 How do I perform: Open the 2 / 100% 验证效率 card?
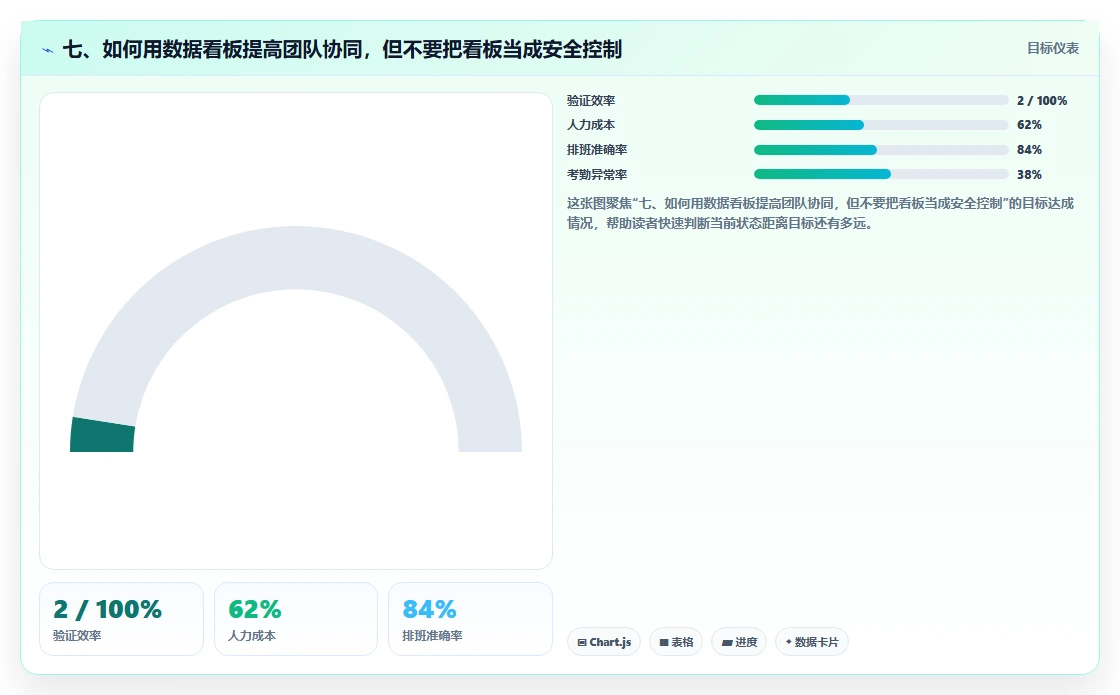point(121,619)
